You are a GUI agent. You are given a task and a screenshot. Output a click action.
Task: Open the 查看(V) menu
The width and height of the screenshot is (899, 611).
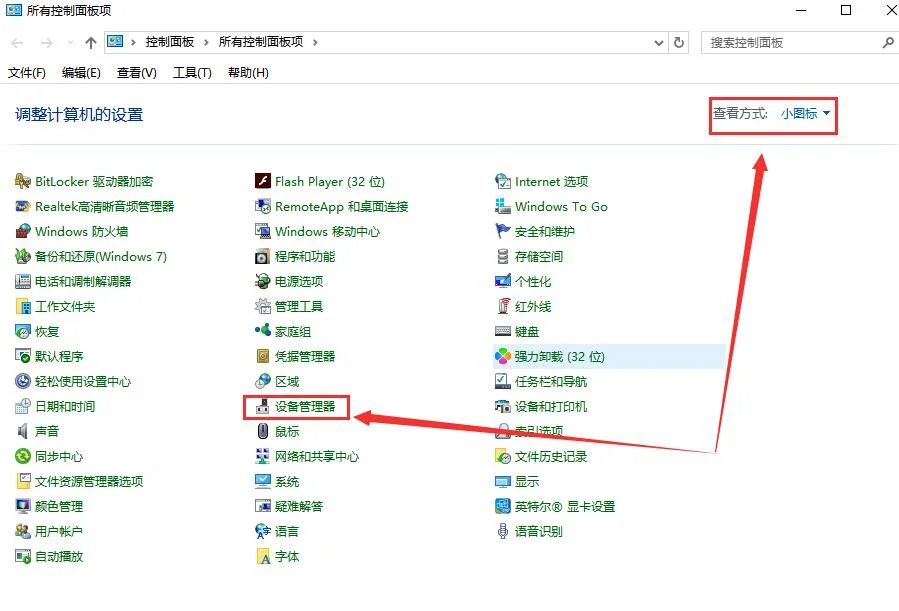tap(137, 73)
